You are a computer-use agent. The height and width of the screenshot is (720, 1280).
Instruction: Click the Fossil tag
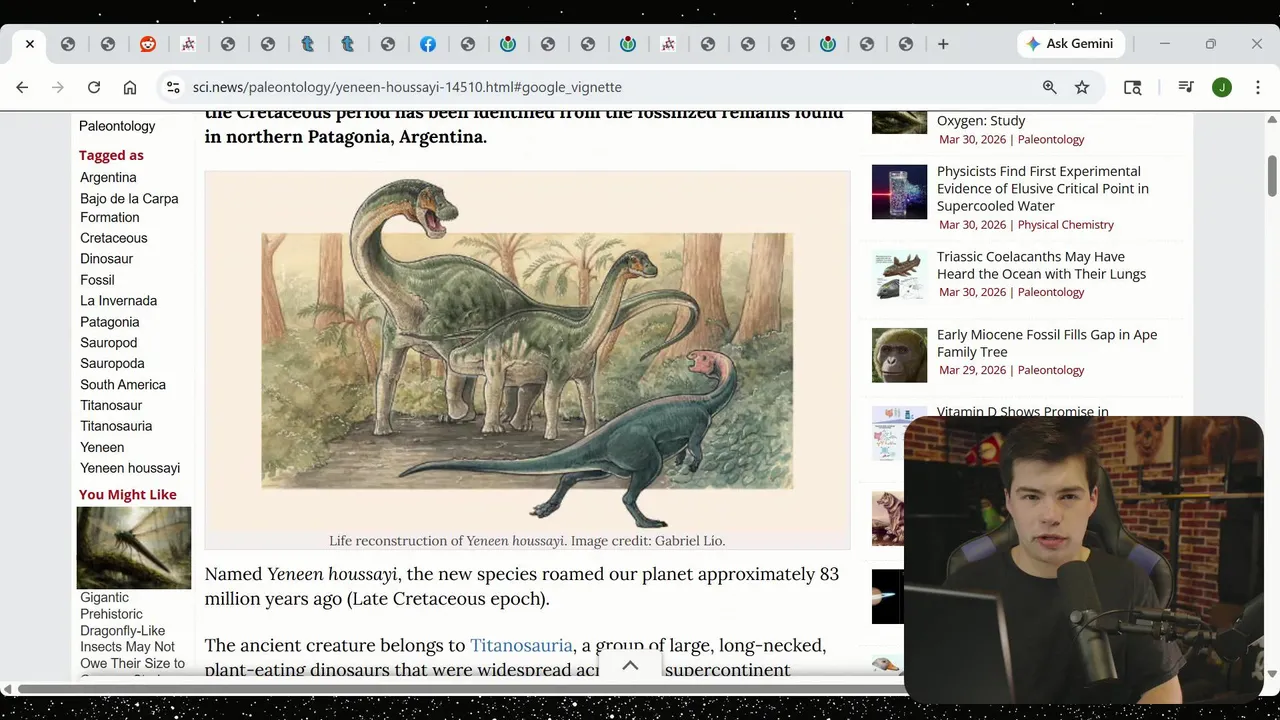click(x=97, y=280)
